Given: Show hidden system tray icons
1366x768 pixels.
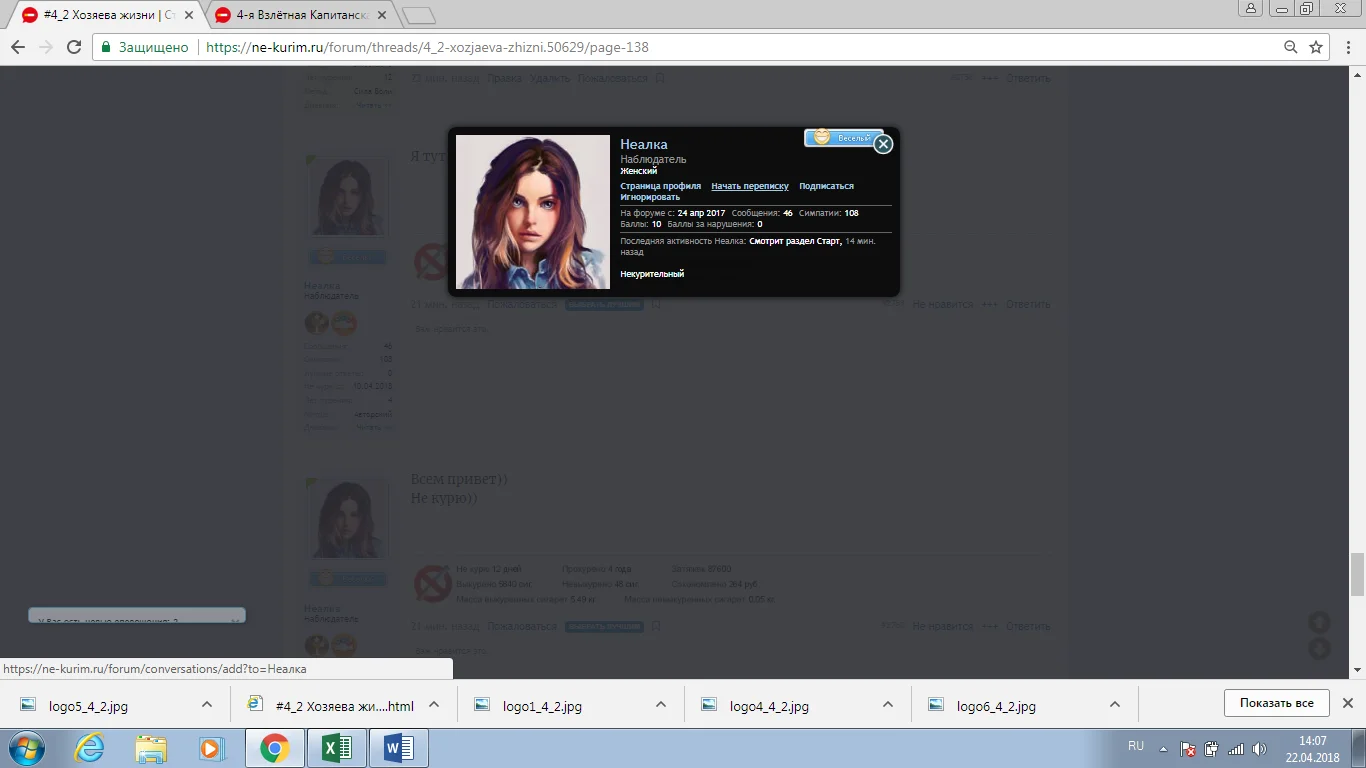Looking at the screenshot, I should [x=1163, y=748].
